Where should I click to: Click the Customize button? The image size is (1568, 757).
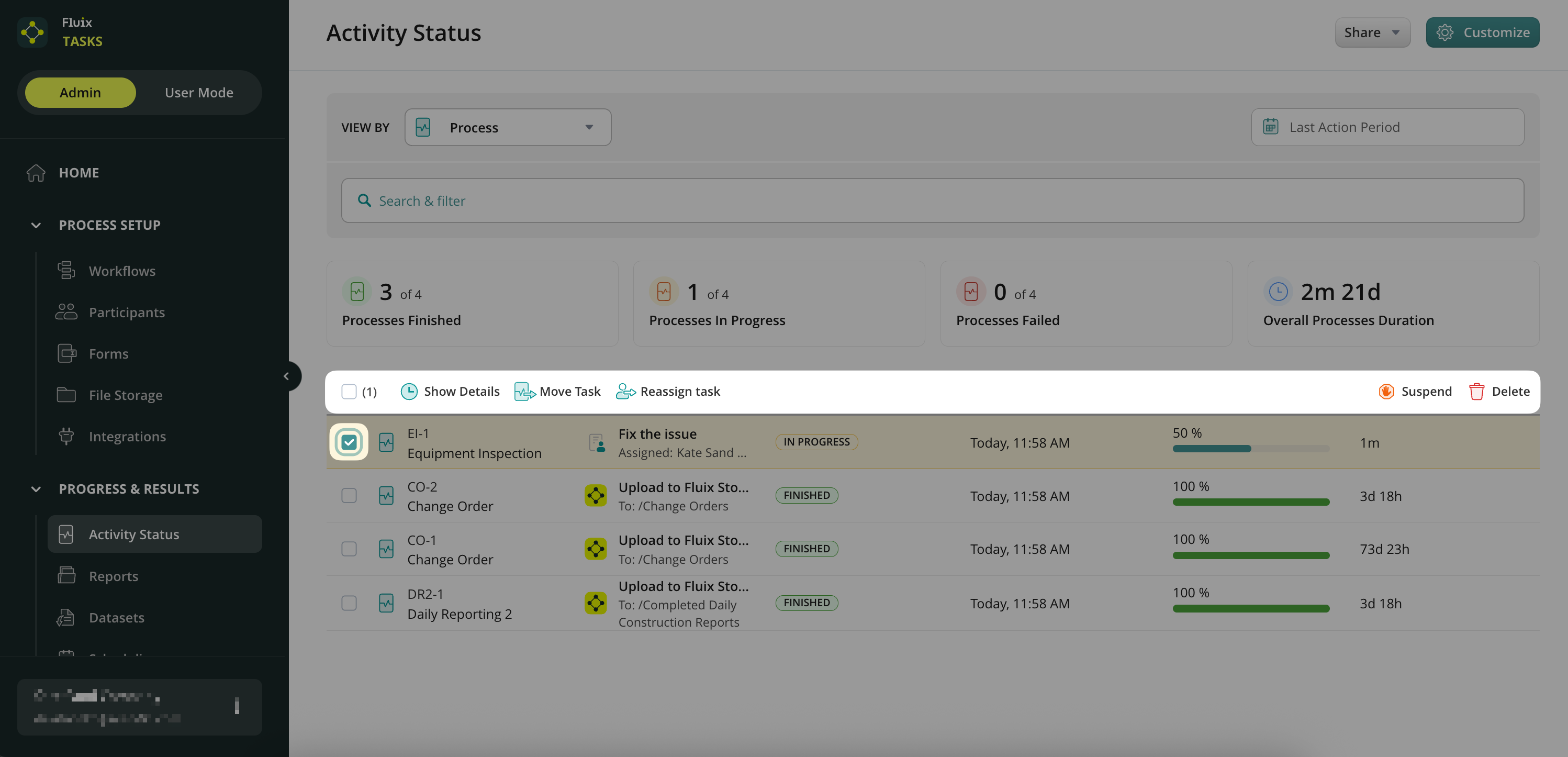[1482, 32]
